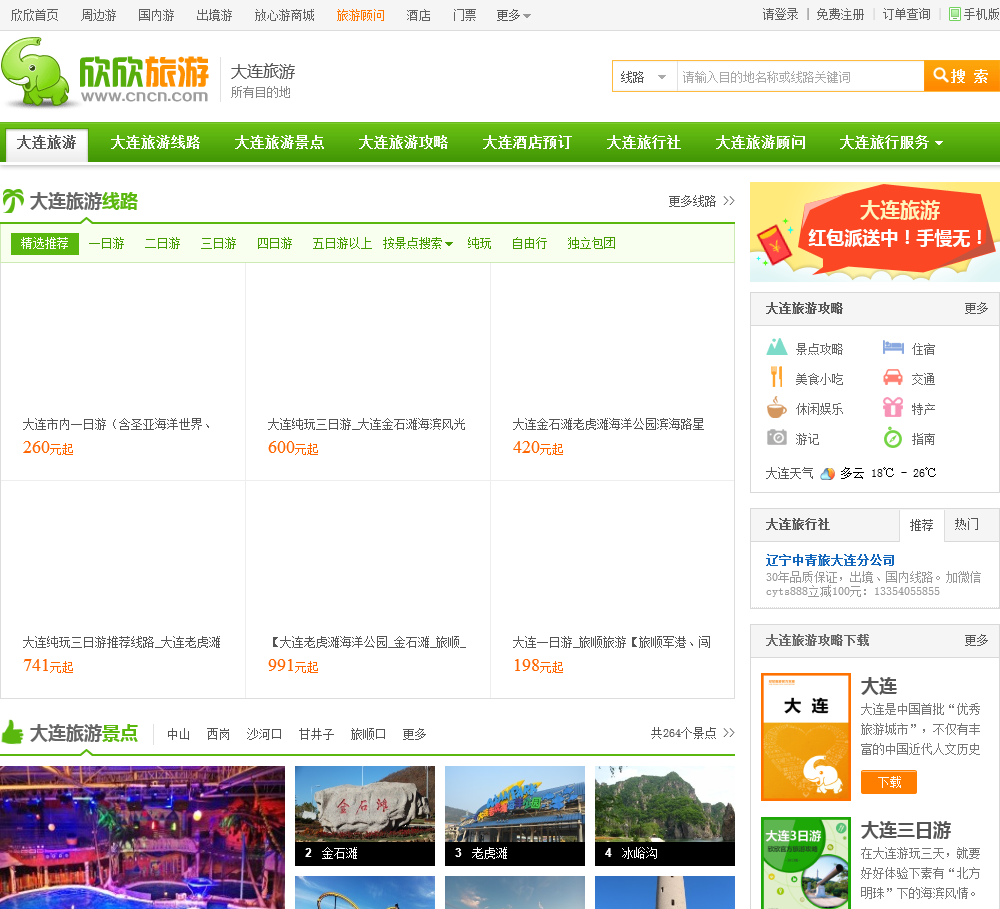Click the destination keyword search input field
This screenshot has width=1000, height=909.
tap(800, 77)
